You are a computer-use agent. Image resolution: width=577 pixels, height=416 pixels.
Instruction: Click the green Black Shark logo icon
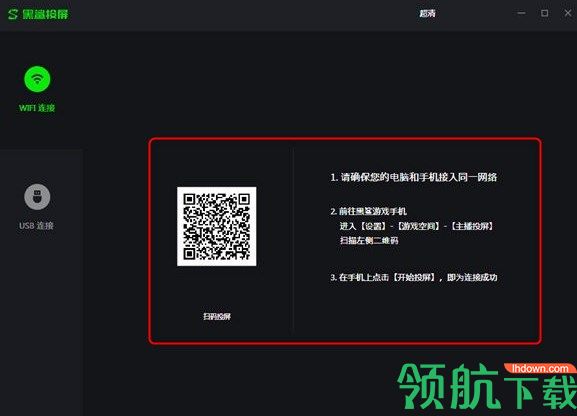click(x=13, y=14)
